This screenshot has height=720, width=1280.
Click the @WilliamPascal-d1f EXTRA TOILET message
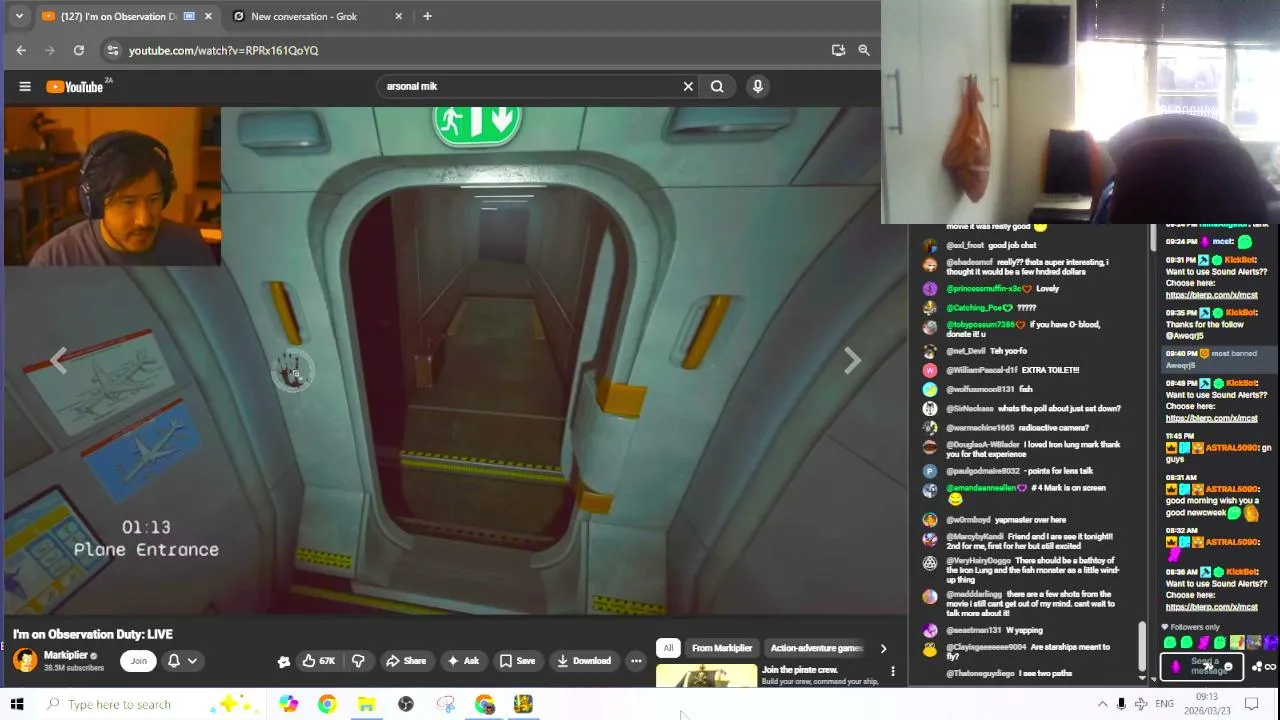click(1012, 370)
